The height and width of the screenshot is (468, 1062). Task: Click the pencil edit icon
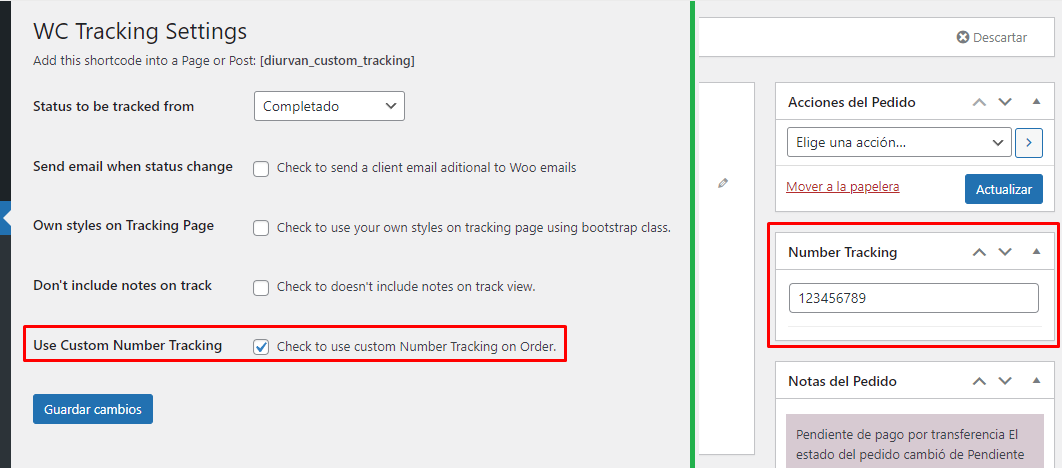(723, 183)
